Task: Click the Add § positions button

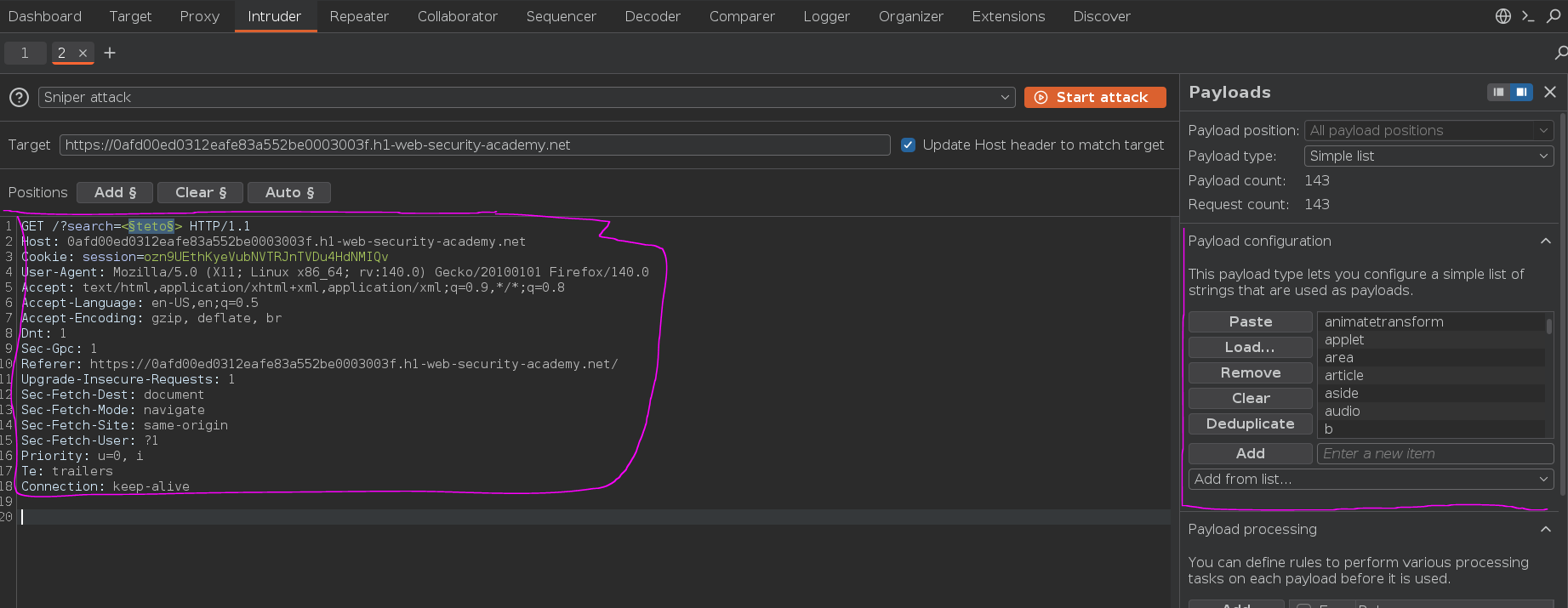Action: (115, 192)
